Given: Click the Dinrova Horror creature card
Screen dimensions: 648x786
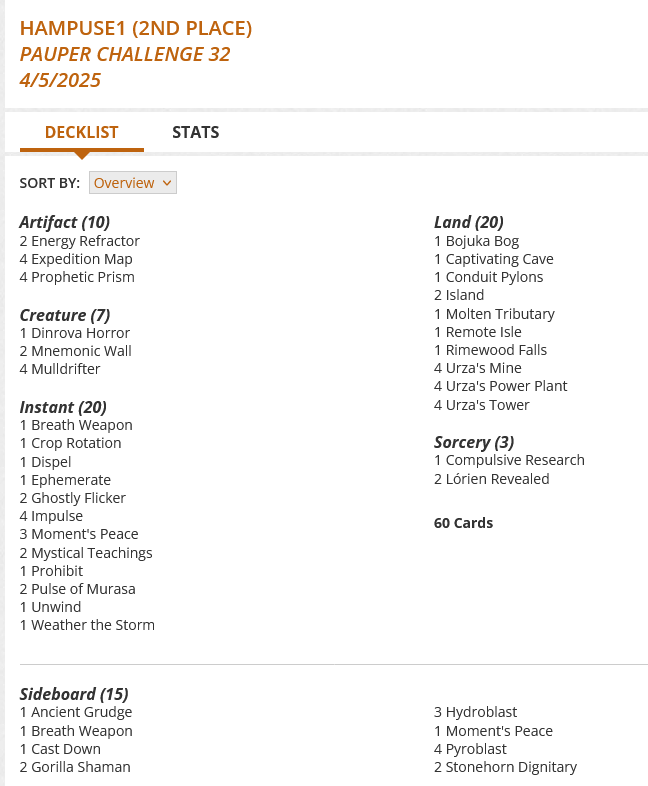Looking at the screenshot, I should [x=80, y=333].
